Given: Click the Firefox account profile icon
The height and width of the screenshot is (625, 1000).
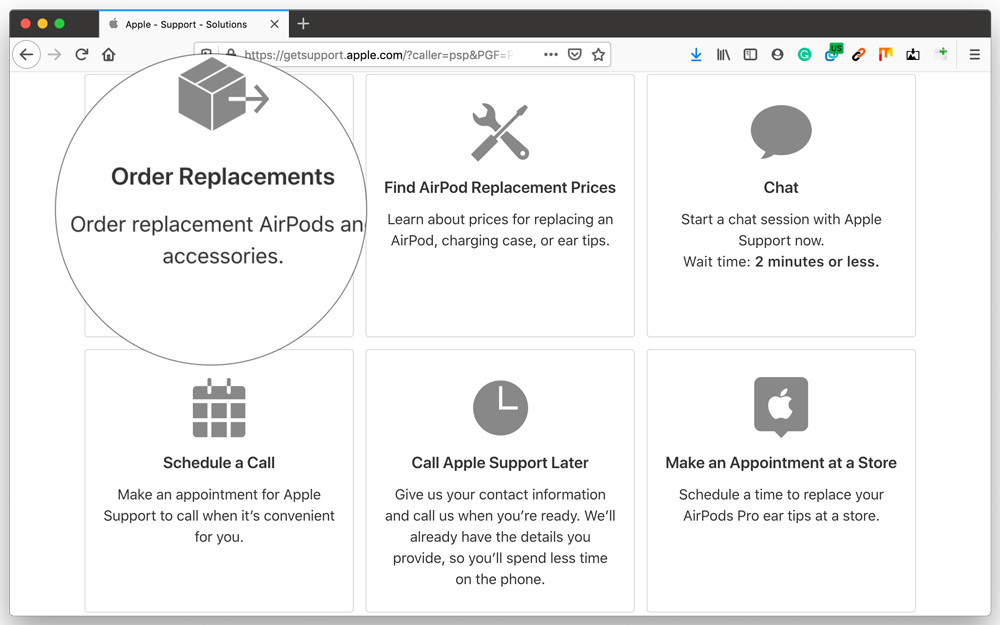Looking at the screenshot, I should (x=777, y=54).
